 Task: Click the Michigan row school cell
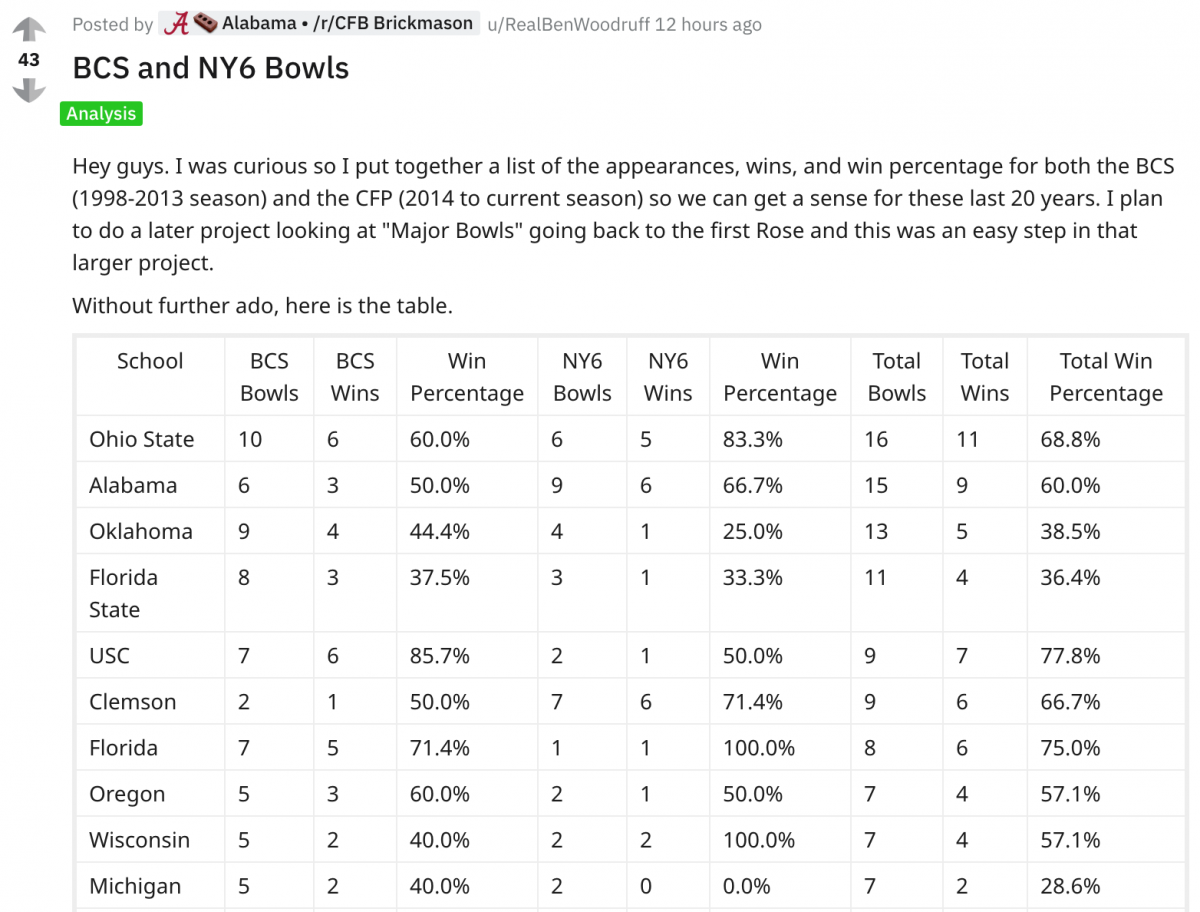(x=150, y=886)
